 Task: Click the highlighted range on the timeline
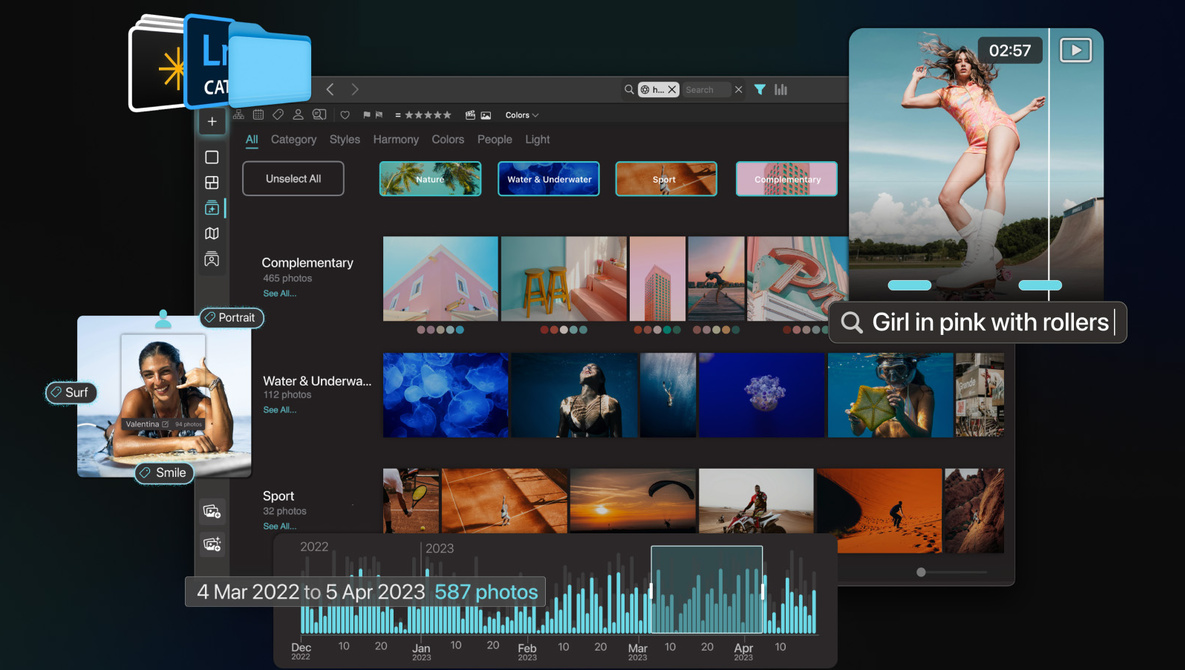[707, 589]
